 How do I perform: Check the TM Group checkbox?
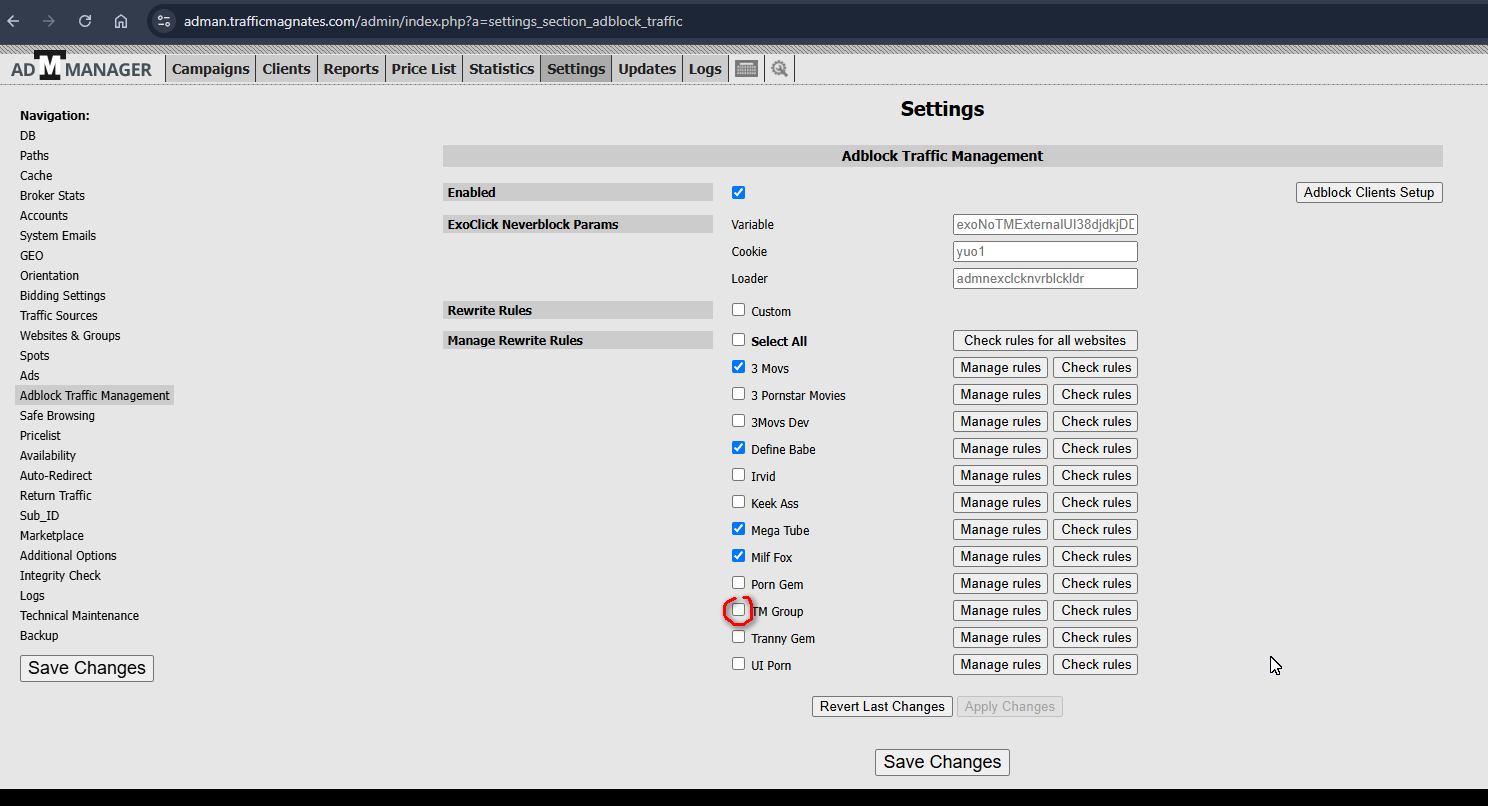click(738, 610)
